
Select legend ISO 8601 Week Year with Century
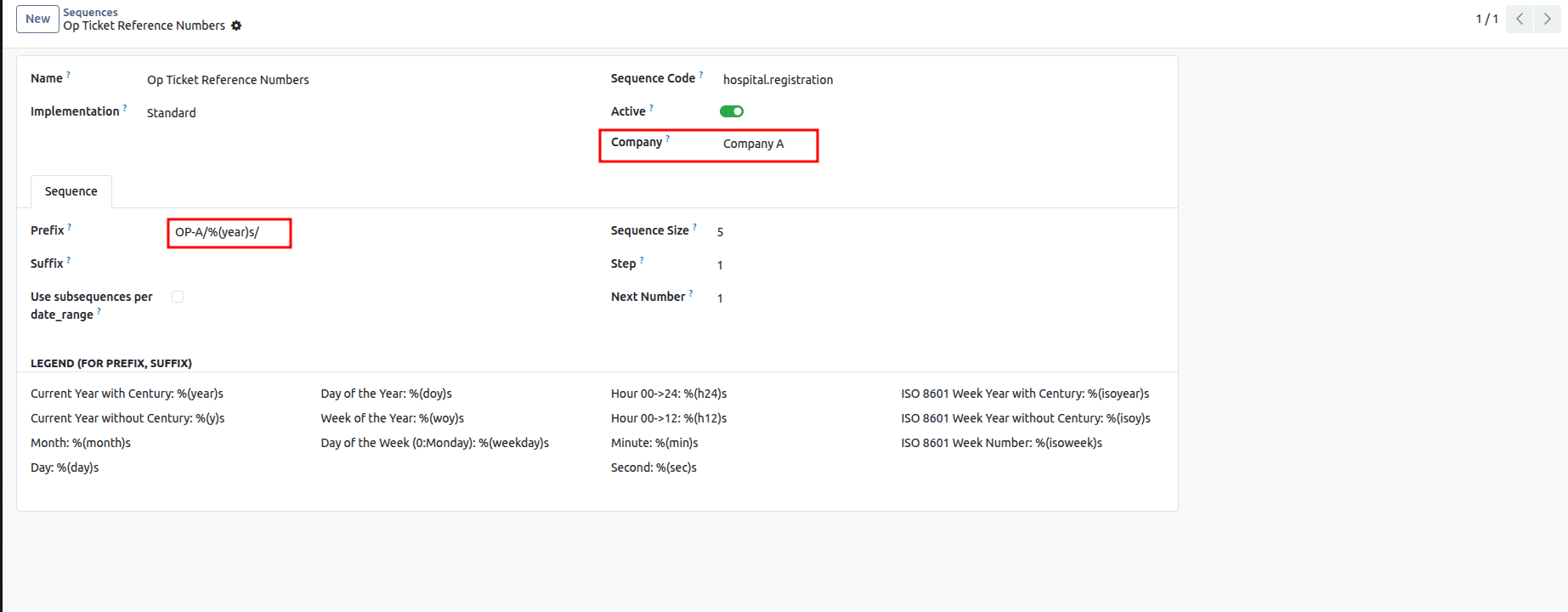coord(1025,394)
